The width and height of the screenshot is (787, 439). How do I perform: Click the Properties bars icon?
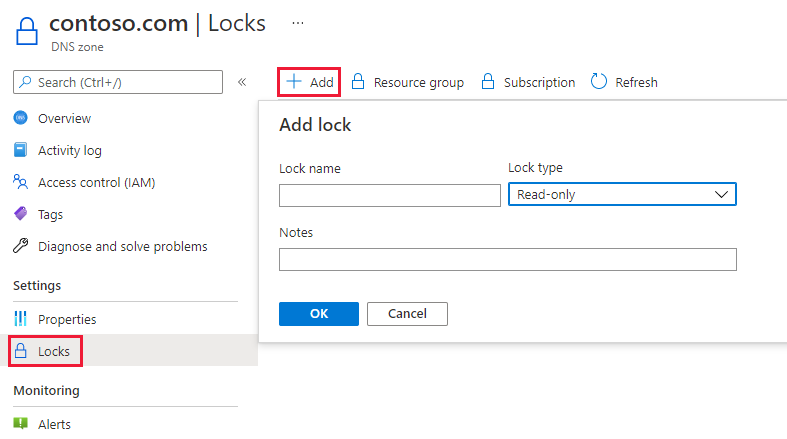click(x=20, y=319)
